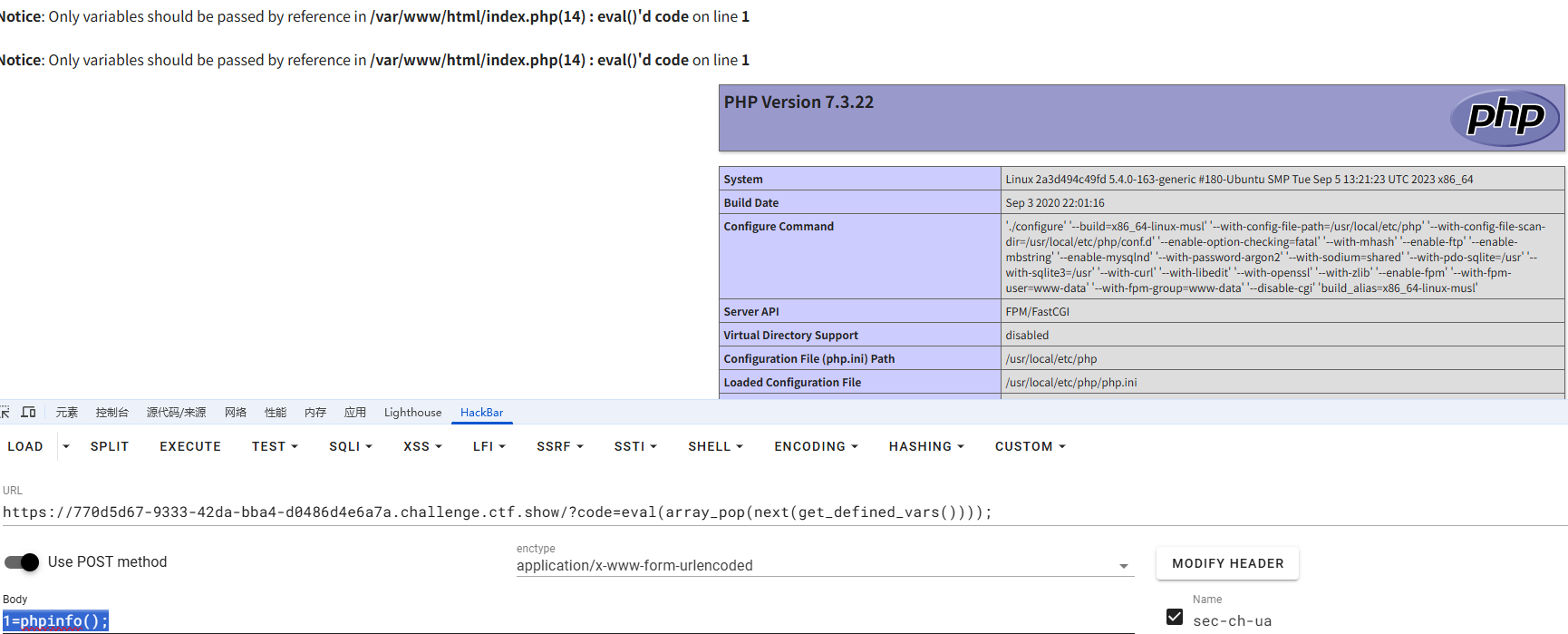1568x634 pixels.
Task: Select the HackBar devtools tab
Action: pyautogui.click(x=481, y=413)
